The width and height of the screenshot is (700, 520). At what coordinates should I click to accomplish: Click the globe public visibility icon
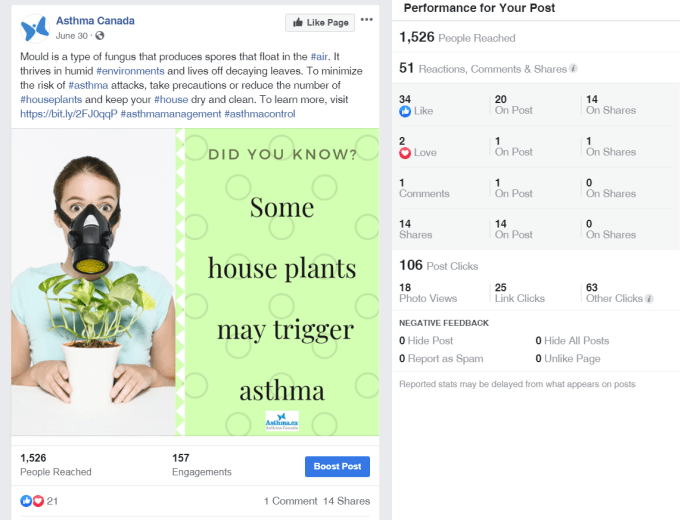(99, 36)
